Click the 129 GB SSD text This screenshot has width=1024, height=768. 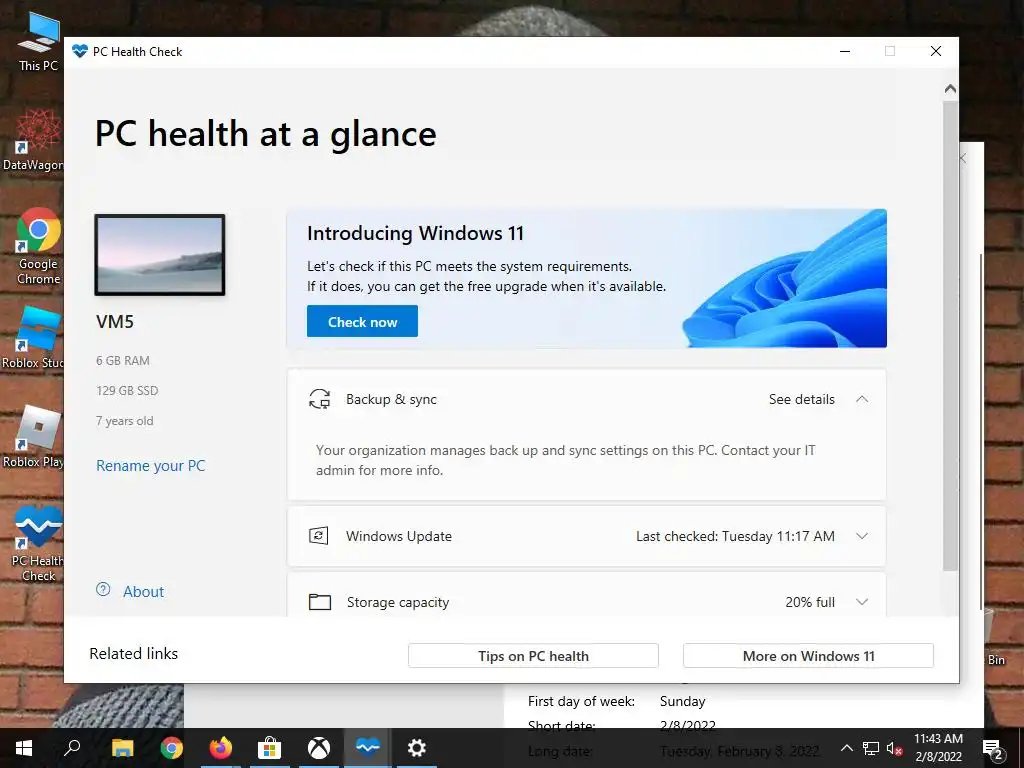[x=127, y=391]
